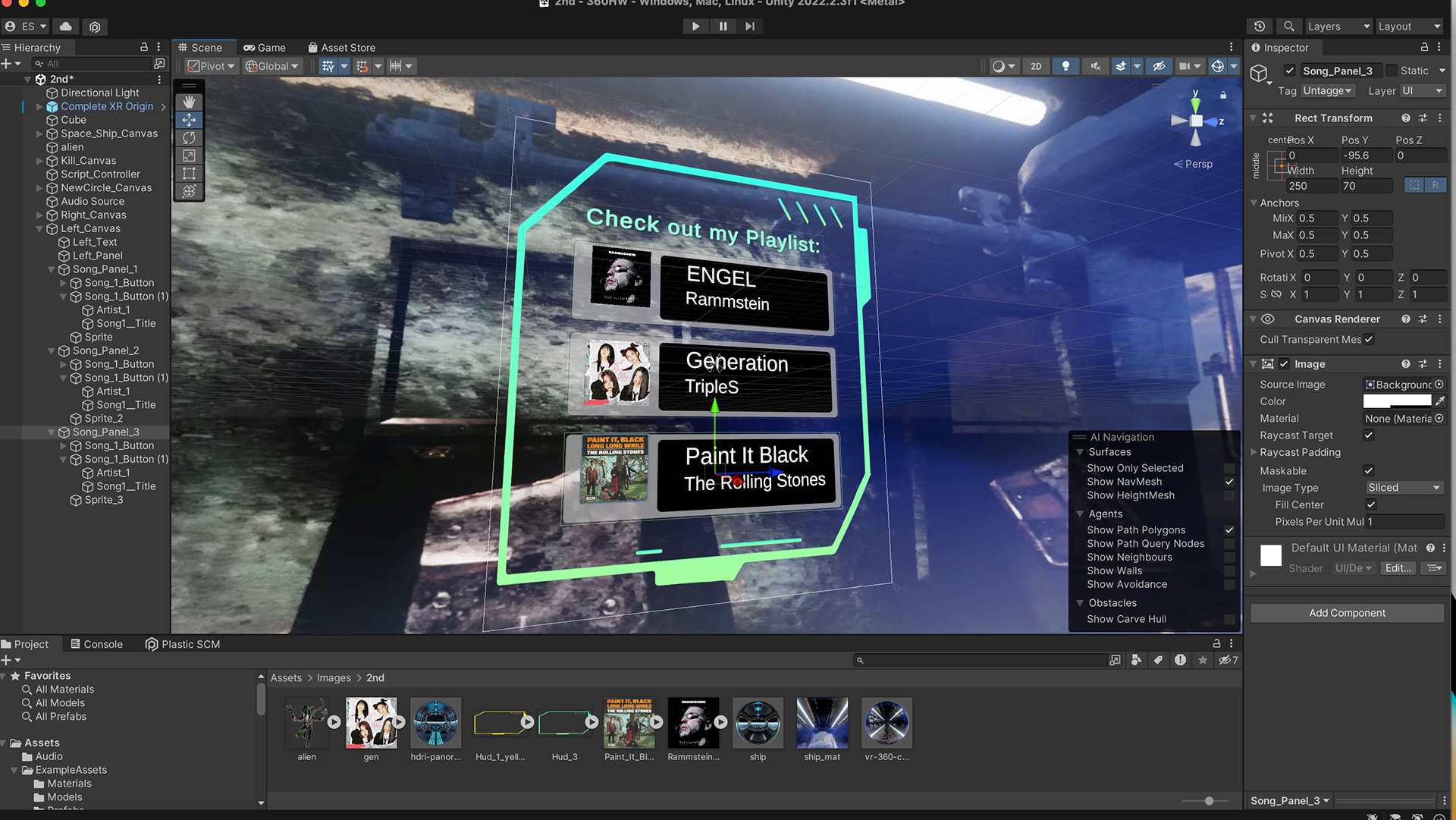Select Sprite_3 in Hierarchy
Viewport: 1456px width, 820px height.
pos(103,501)
